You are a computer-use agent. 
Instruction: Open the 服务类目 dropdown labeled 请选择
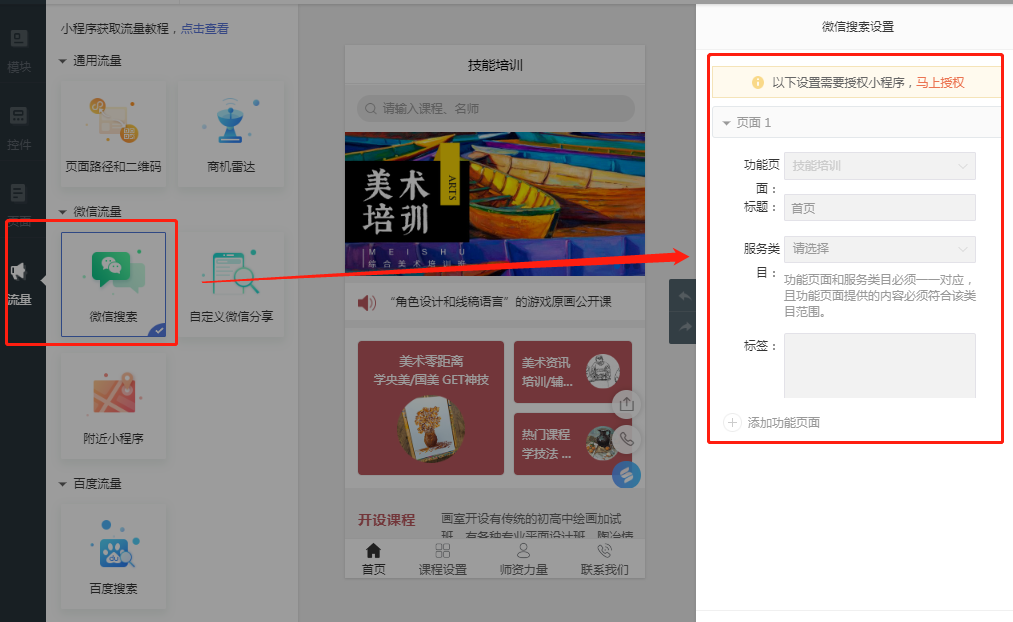coord(878,248)
